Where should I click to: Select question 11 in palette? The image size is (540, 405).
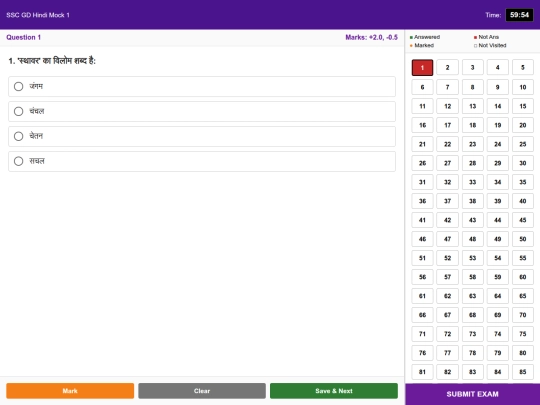(x=422, y=106)
